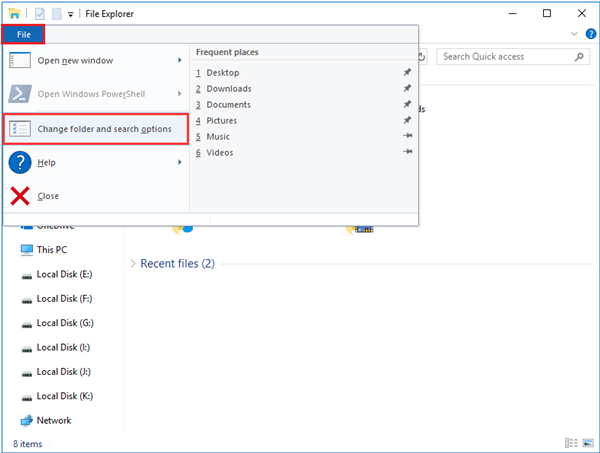Expand the Open new window submenu arrow
This screenshot has width=600, height=453.
click(179, 60)
